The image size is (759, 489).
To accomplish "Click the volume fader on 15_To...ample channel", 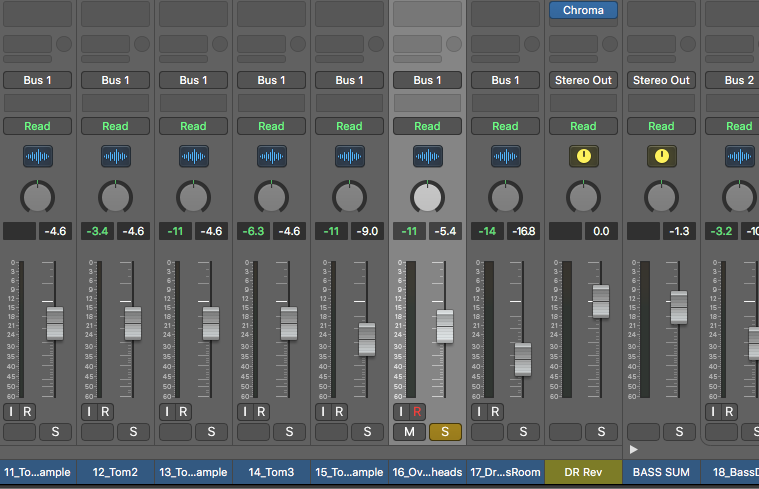I will coord(367,339).
